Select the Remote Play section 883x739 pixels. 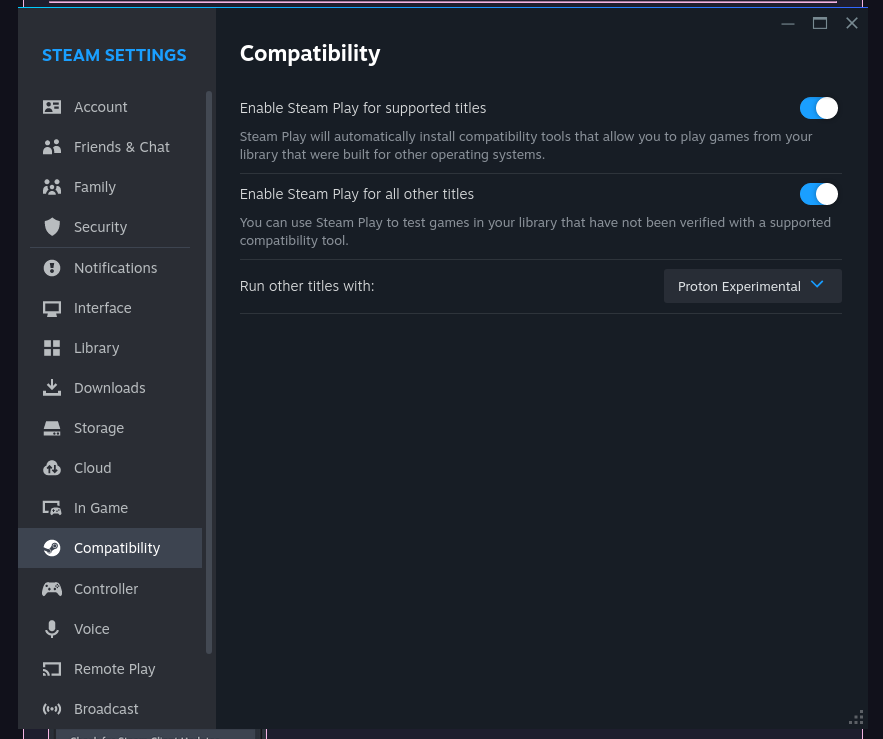pos(114,669)
